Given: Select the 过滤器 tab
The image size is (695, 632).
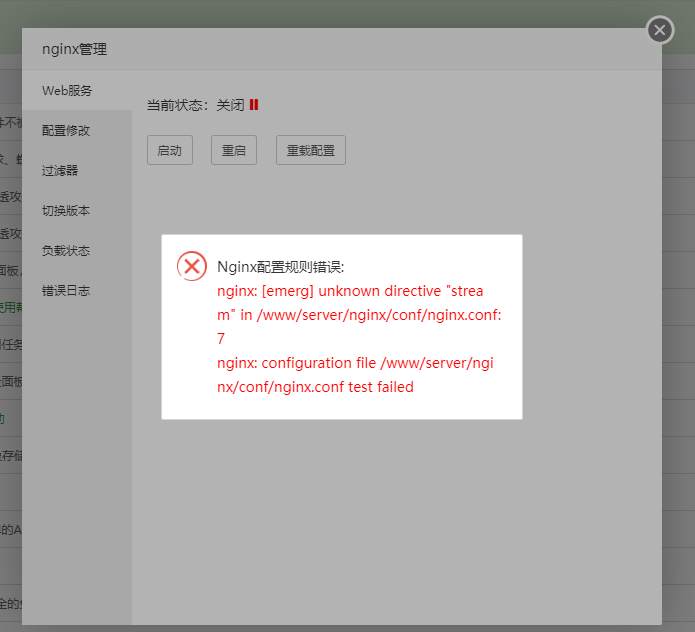Looking at the screenshot, I should click(77, 170).
